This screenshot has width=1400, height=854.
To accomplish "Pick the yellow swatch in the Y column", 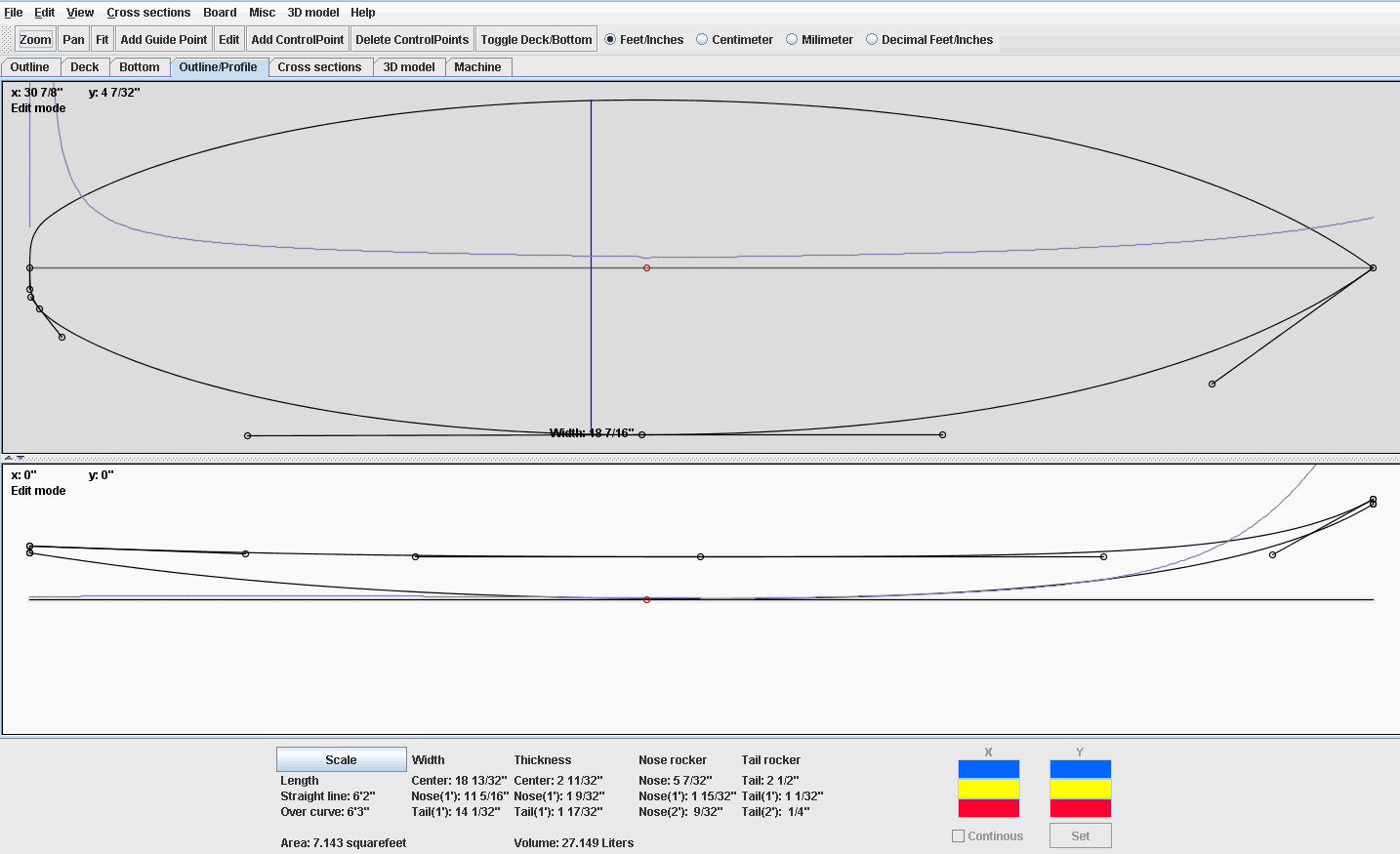I will 1080,789.
